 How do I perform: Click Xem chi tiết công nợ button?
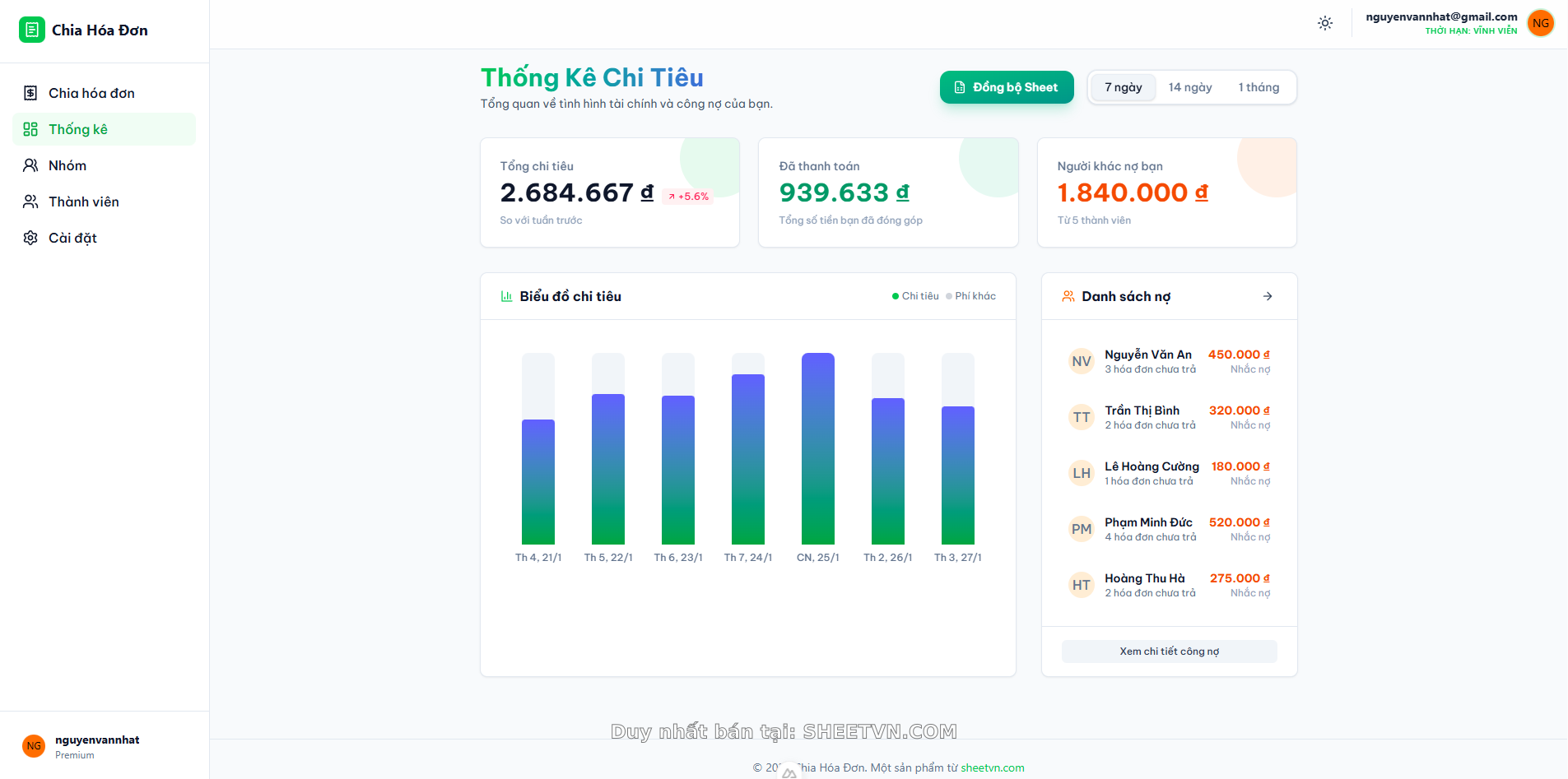tap(1169, 651)
